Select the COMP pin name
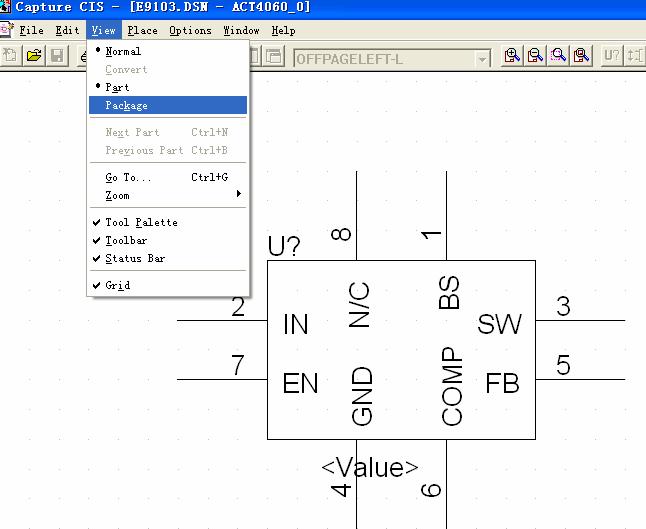Screen dimensions: 646x529 tap(452, 386)
